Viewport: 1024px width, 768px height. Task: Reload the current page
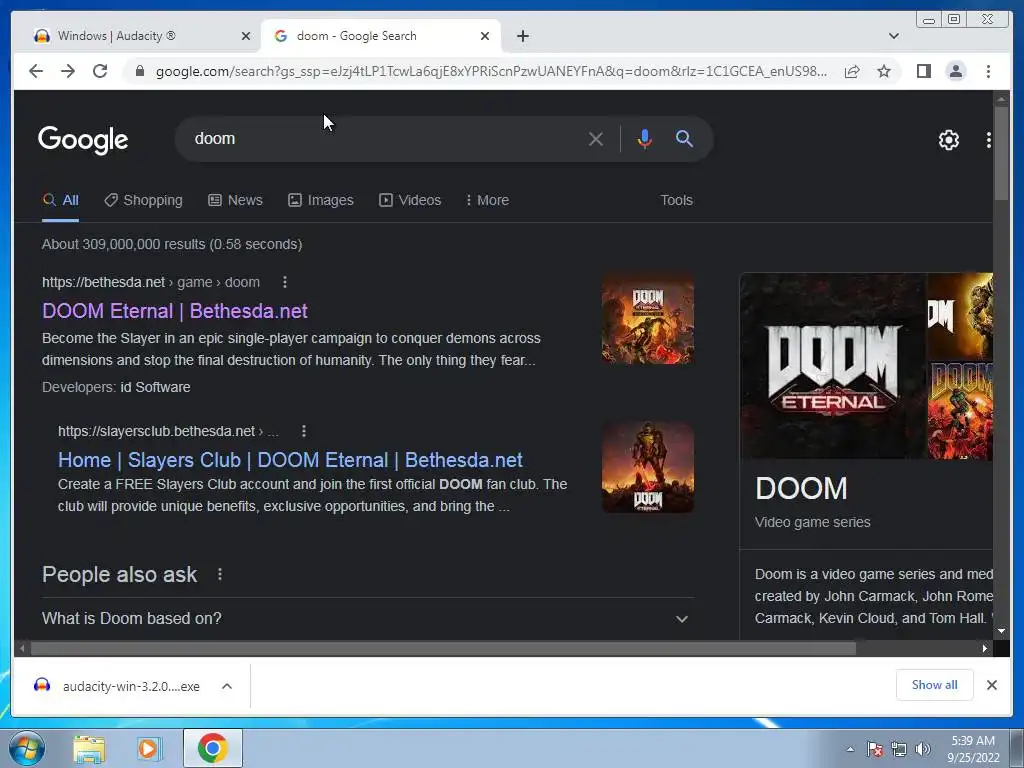click(x=100, y=71)
